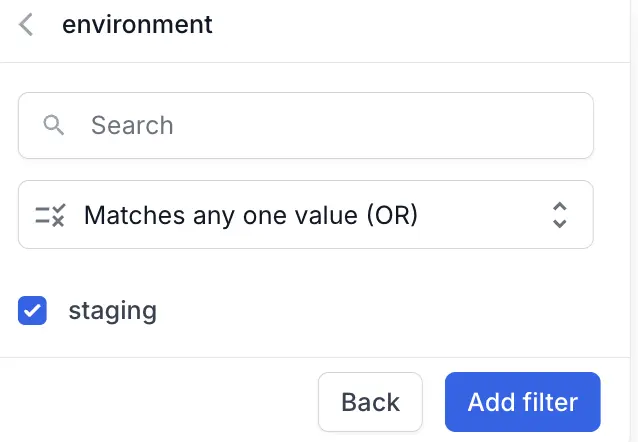Return to the previous panel via header arrow

[27, 25]
